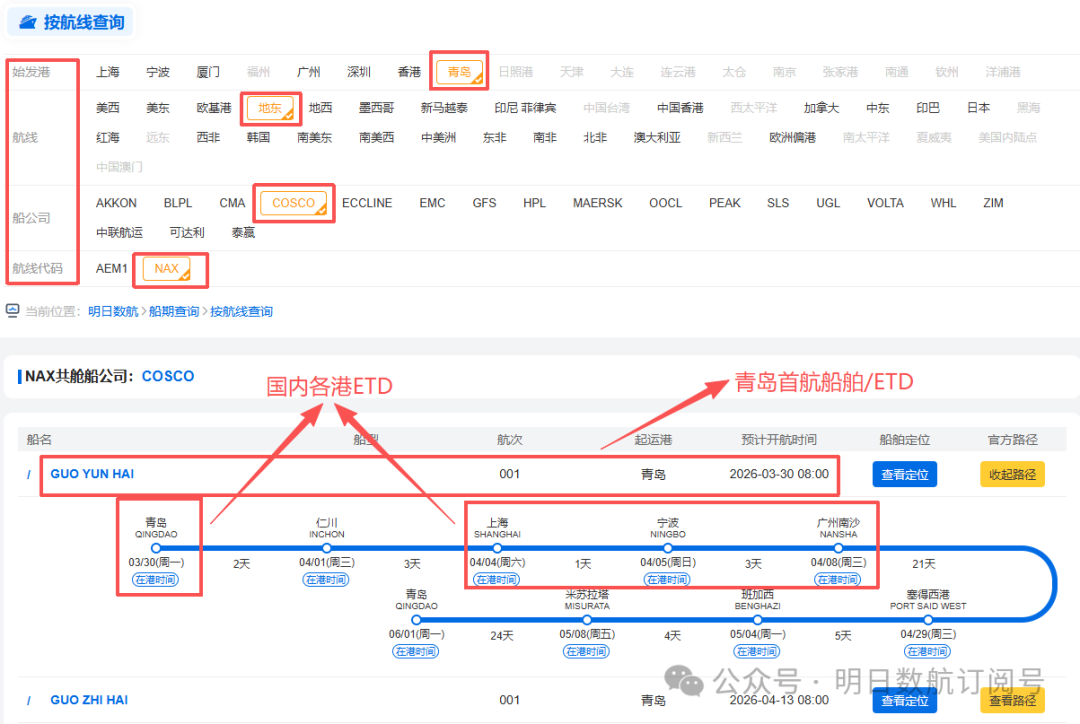
Task: Select 上海 as departure port
Action: point(108,72)
